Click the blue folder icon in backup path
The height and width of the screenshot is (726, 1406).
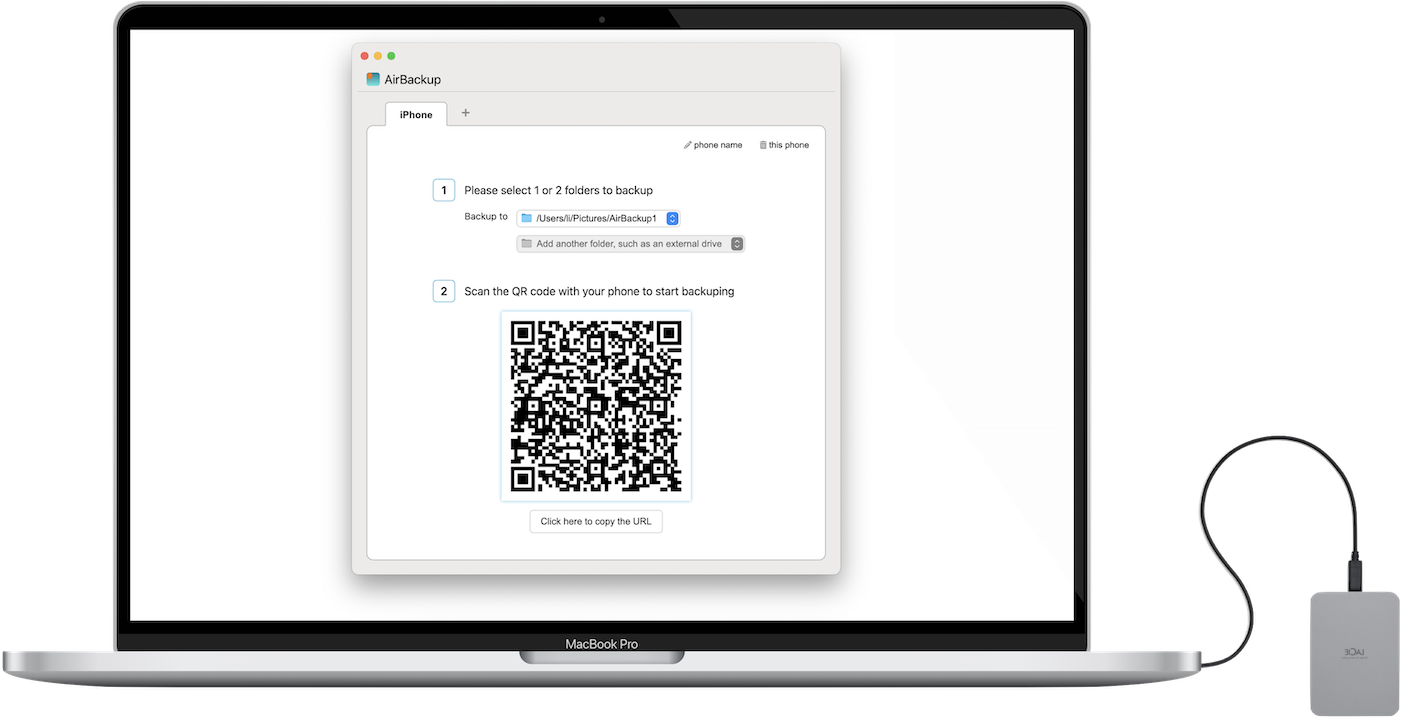(x=527, y=218)
